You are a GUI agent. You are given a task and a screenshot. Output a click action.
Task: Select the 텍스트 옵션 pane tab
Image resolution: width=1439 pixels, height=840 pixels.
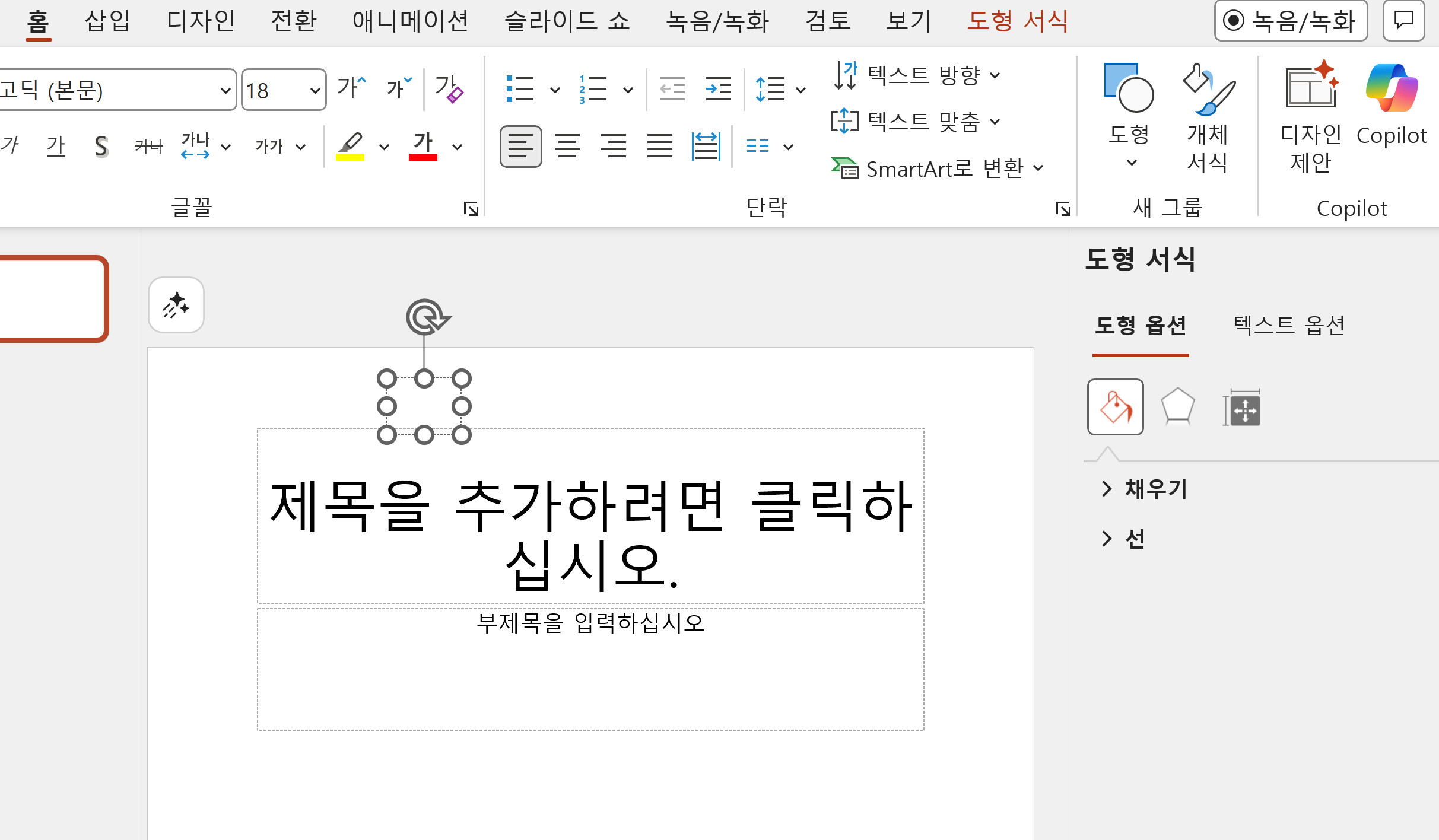click(1289, 325)
